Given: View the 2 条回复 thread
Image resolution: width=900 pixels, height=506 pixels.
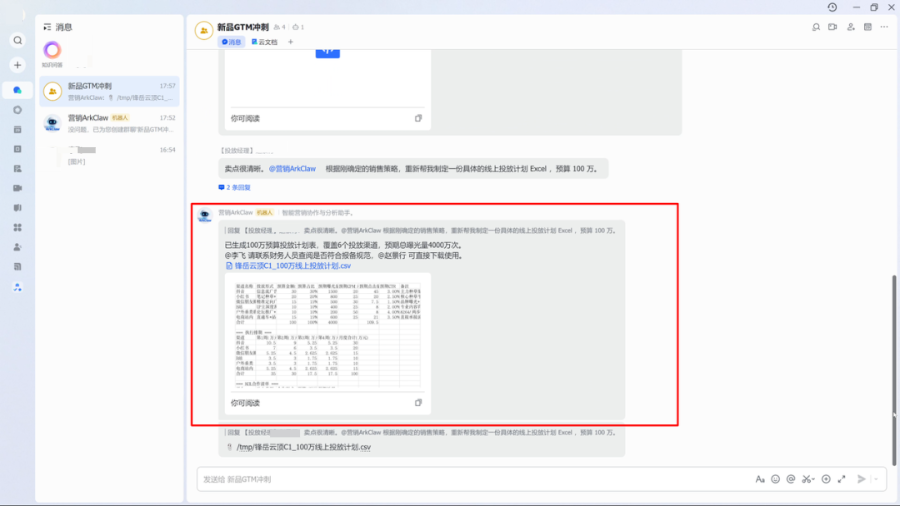Looking at the screenshot, I should point(234,188).
